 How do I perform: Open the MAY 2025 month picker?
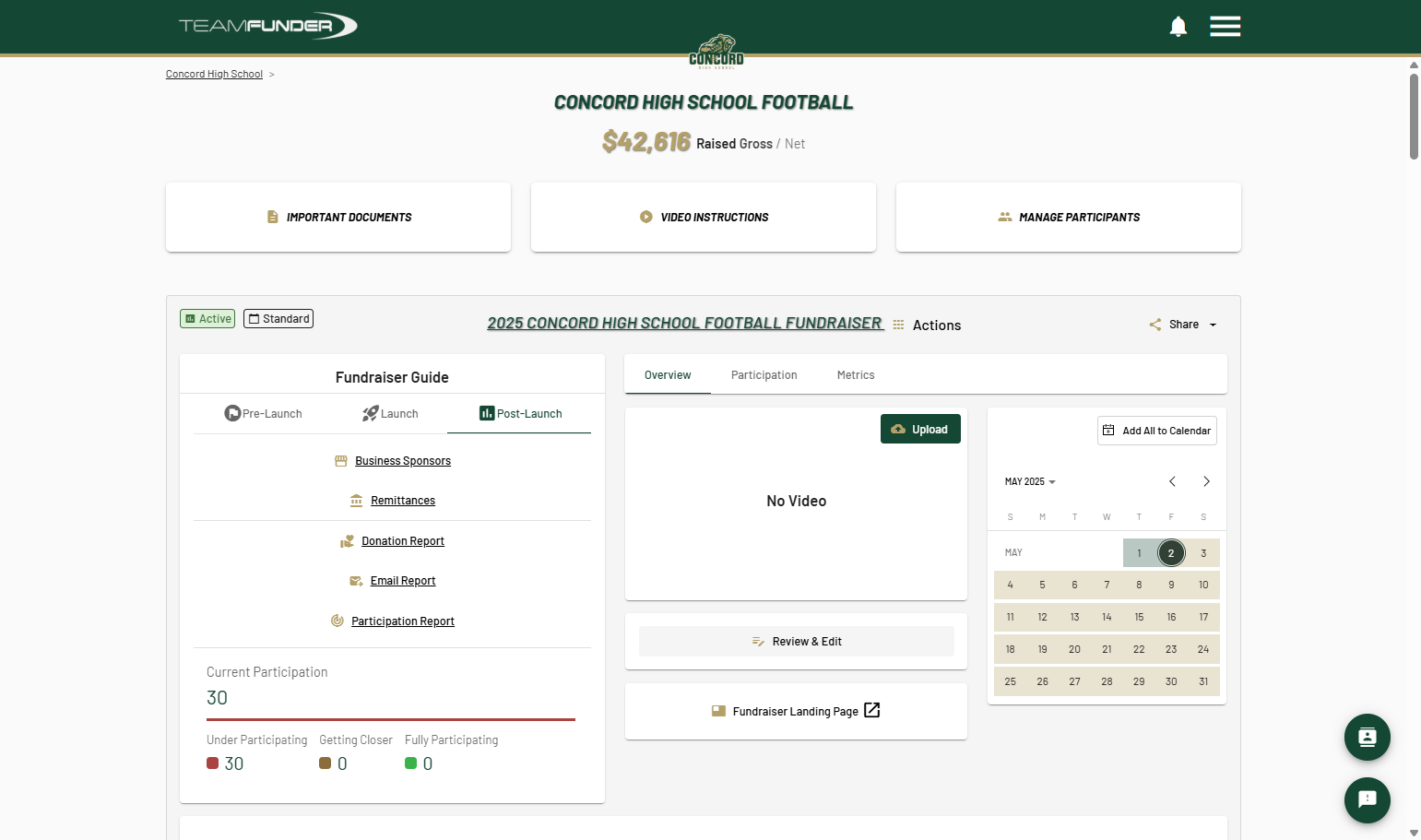point(1030,482)
